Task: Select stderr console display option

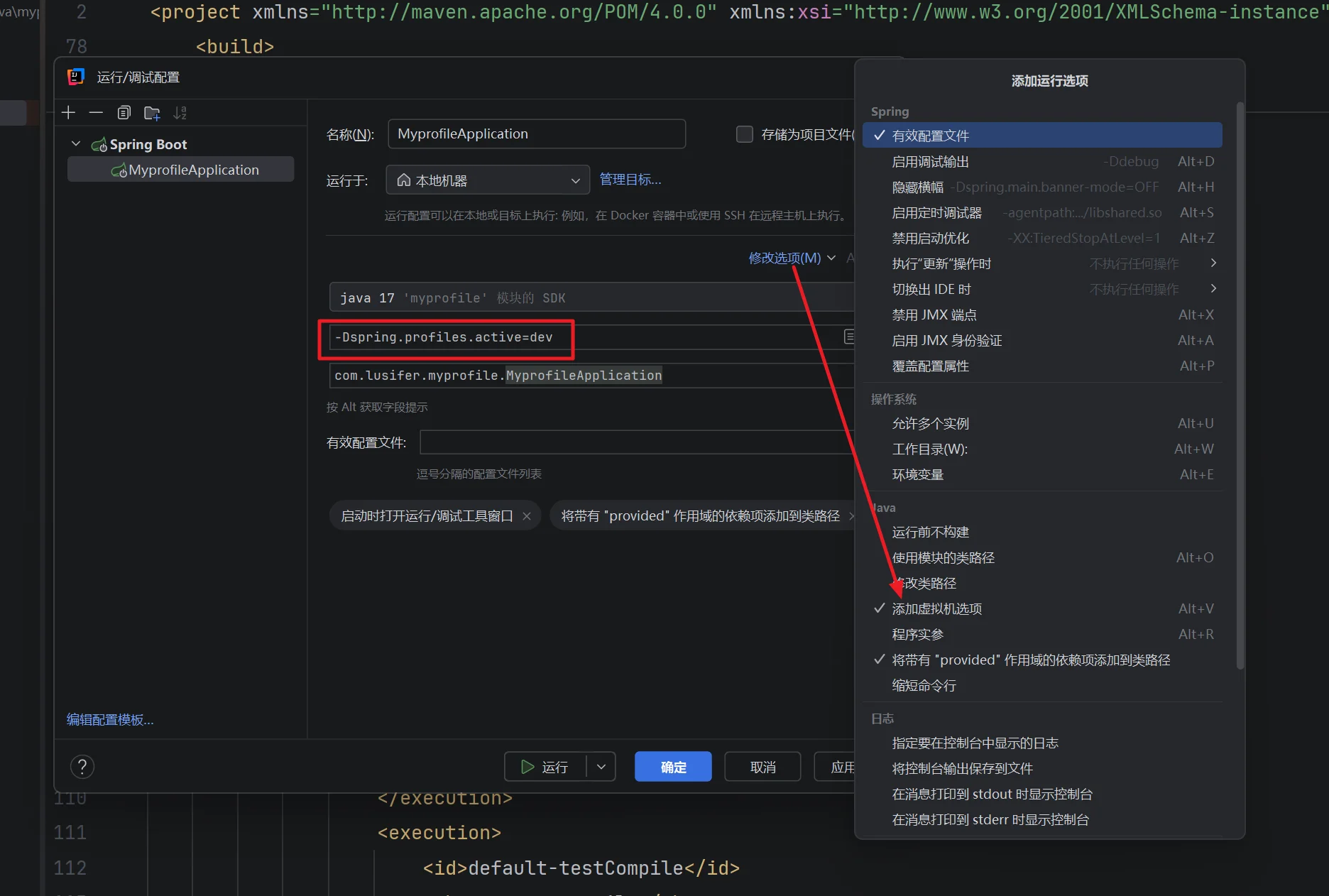Action: (1042, 819)
